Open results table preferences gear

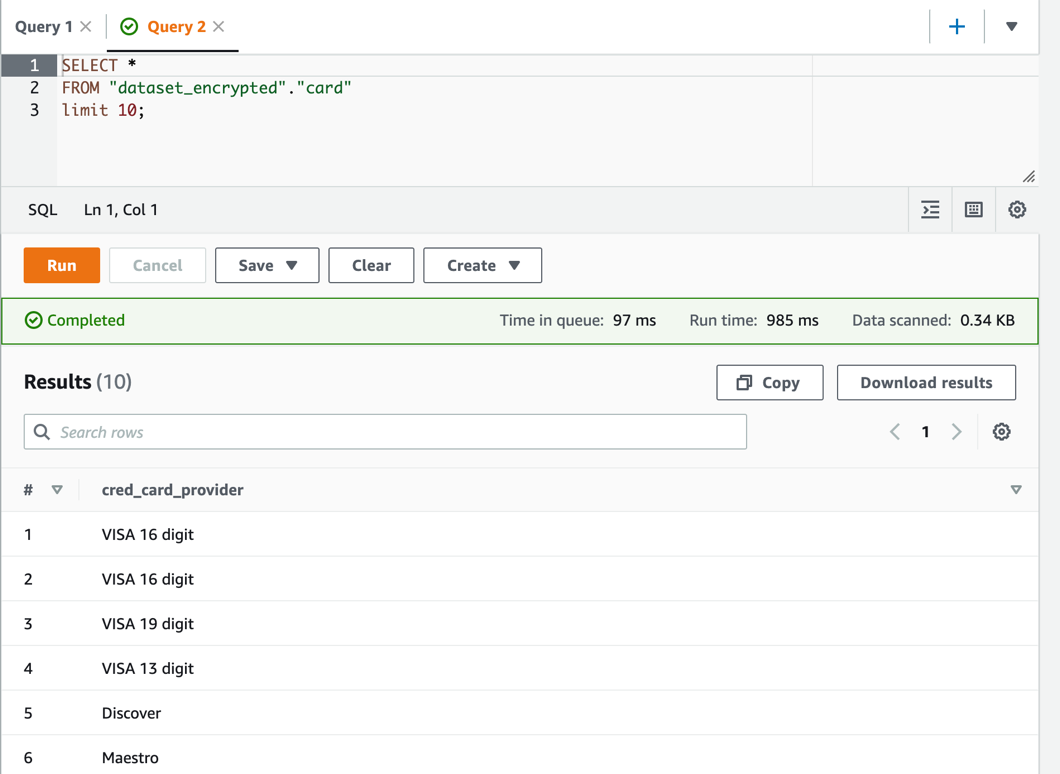[x=1001, y=432]
